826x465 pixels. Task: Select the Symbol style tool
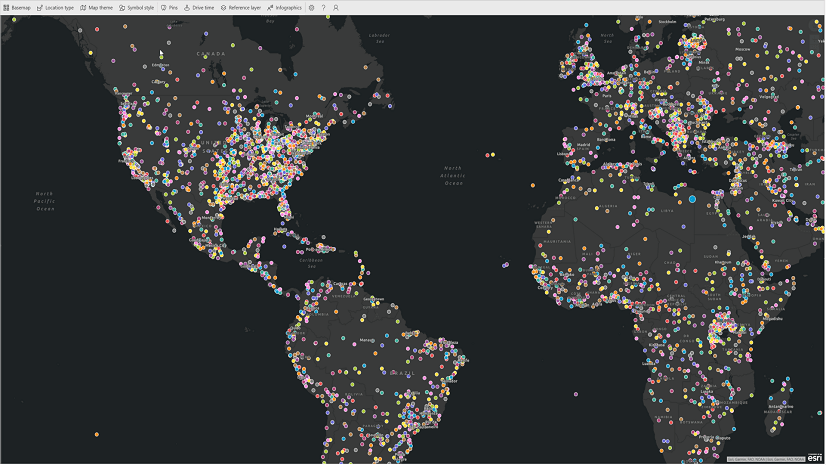136,8
